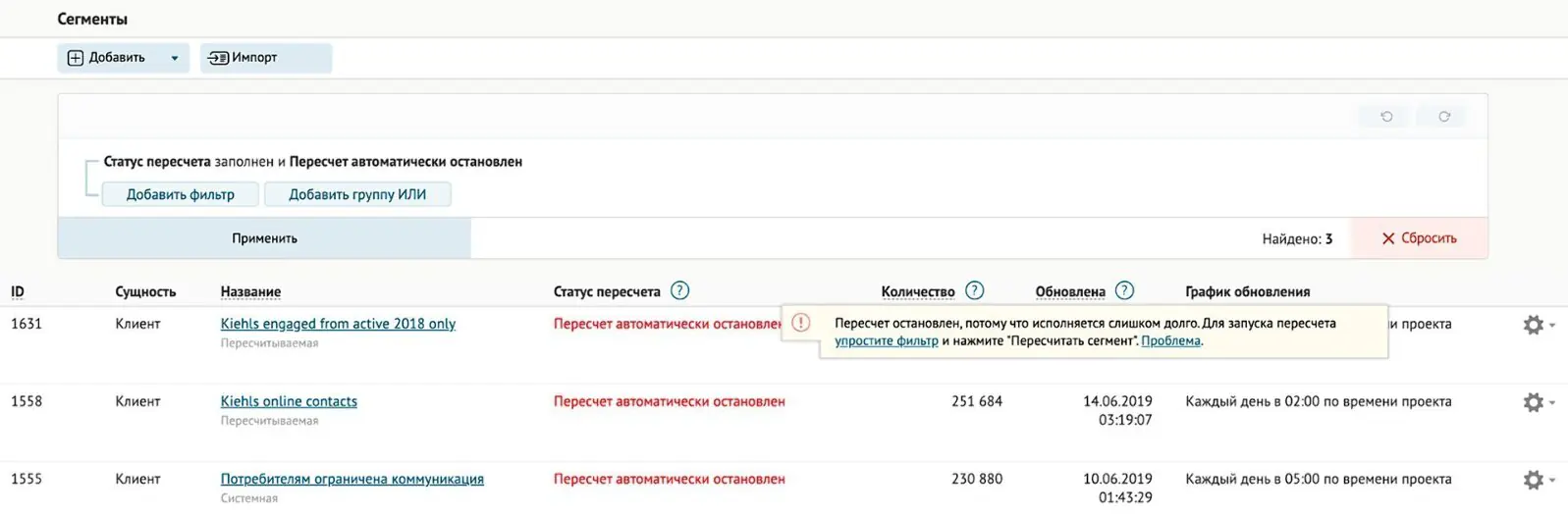The height and width of the screenshot is (515, 1568).
Task: Click the warning exclamation icon in tooltip
Action: [801, 323]
